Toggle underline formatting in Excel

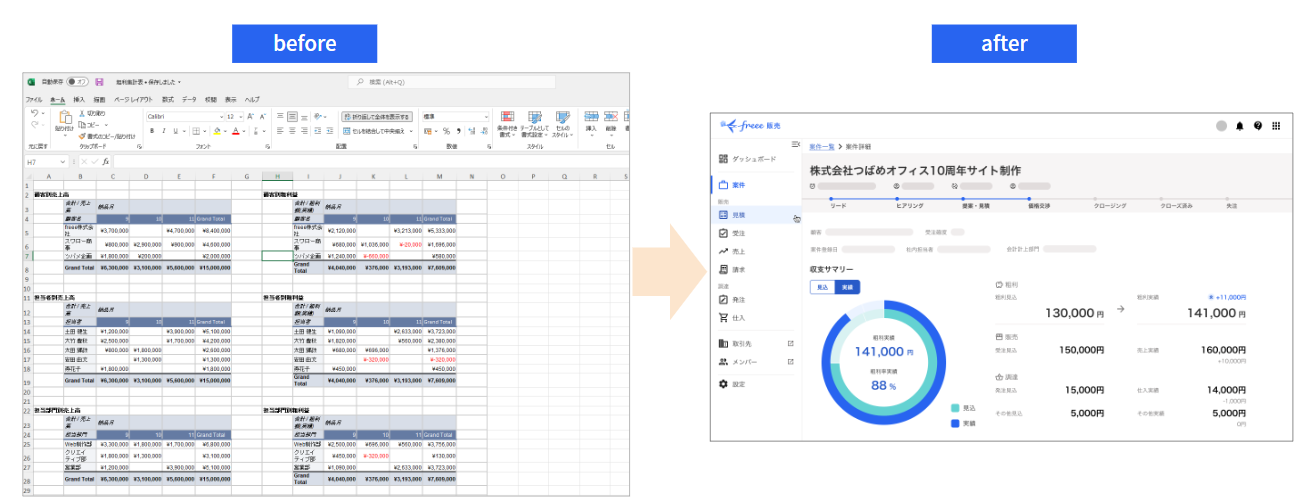(x=176, y=131)
